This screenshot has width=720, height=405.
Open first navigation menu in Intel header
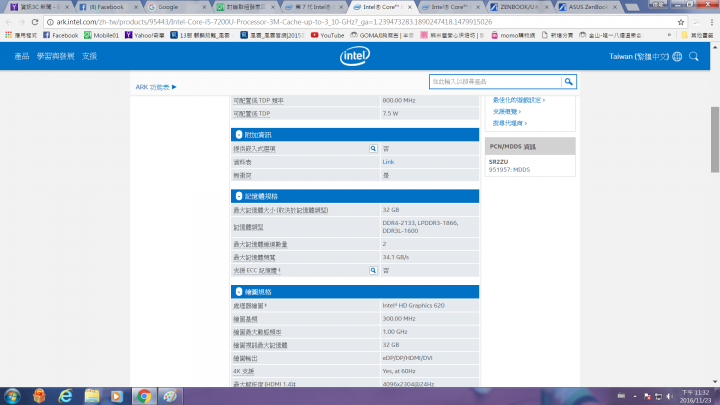point(22,56)
